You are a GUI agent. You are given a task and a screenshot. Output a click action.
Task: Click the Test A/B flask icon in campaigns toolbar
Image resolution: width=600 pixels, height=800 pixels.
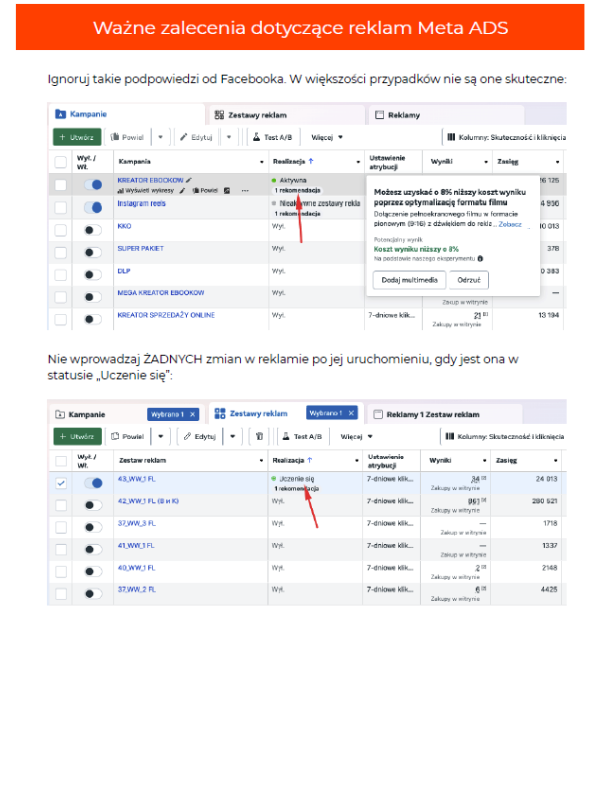(x=256, y=137)
